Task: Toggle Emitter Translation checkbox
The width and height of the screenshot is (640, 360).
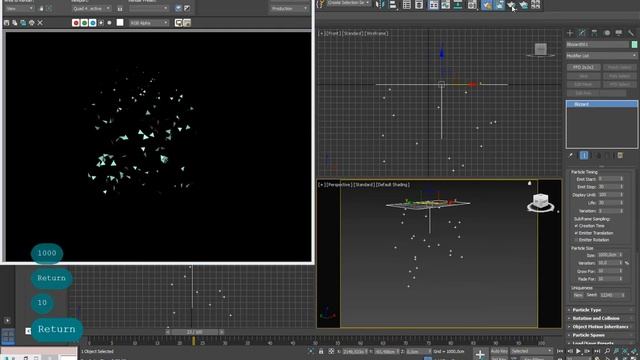Action: click(576, 233)
